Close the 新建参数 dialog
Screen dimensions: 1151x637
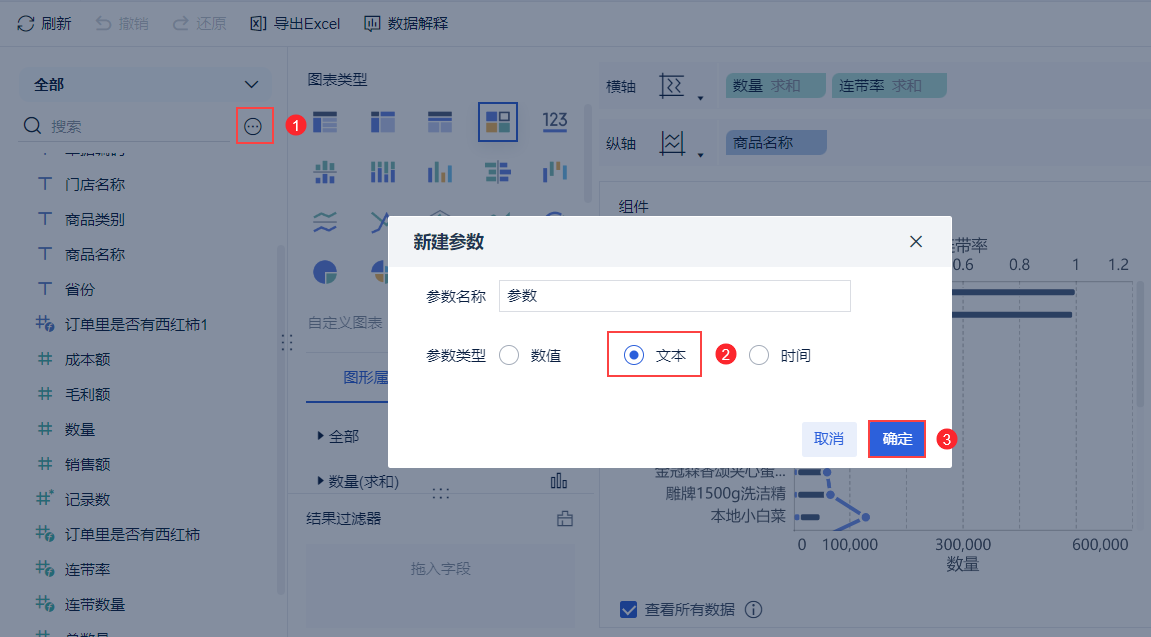tap(915, 241)
